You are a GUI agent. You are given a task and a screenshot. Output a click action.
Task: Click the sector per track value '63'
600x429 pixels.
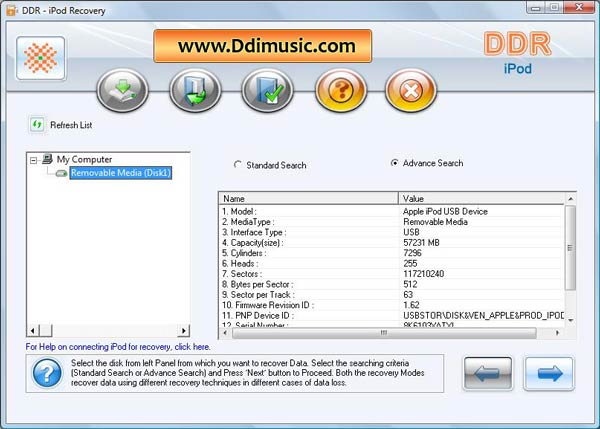point(408,295)
